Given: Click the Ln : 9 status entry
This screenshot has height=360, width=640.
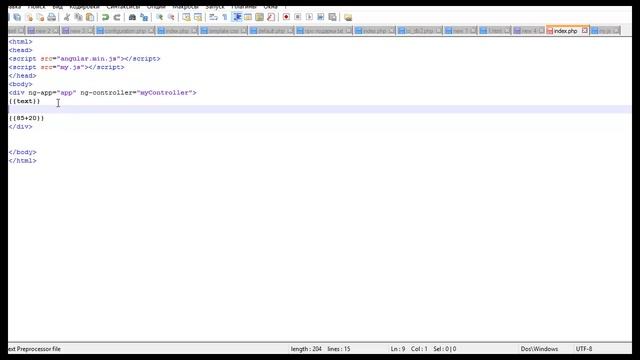Looking at the screenshot, I should [398, 349].
